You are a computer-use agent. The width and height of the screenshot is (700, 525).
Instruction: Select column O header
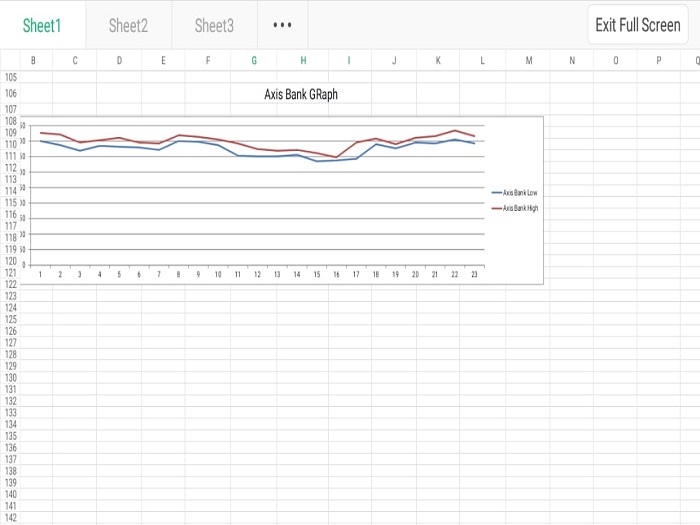(x=616, y=60)
